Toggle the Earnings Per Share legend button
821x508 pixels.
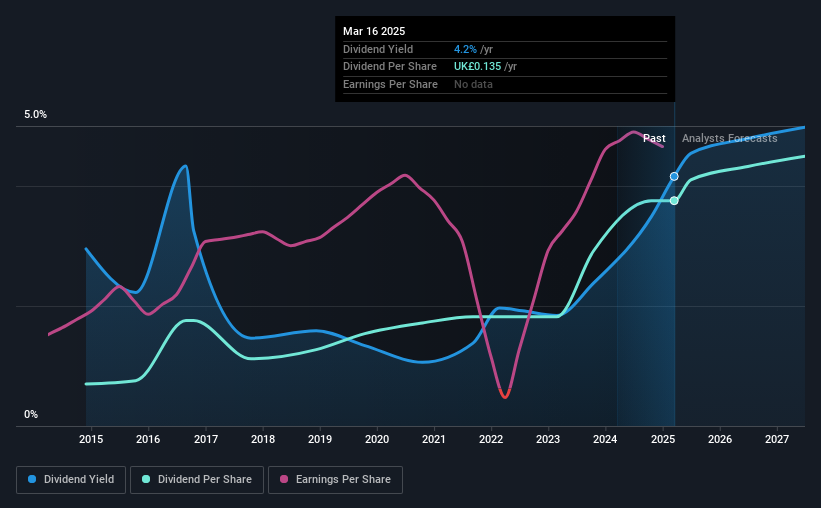[335, 480]
